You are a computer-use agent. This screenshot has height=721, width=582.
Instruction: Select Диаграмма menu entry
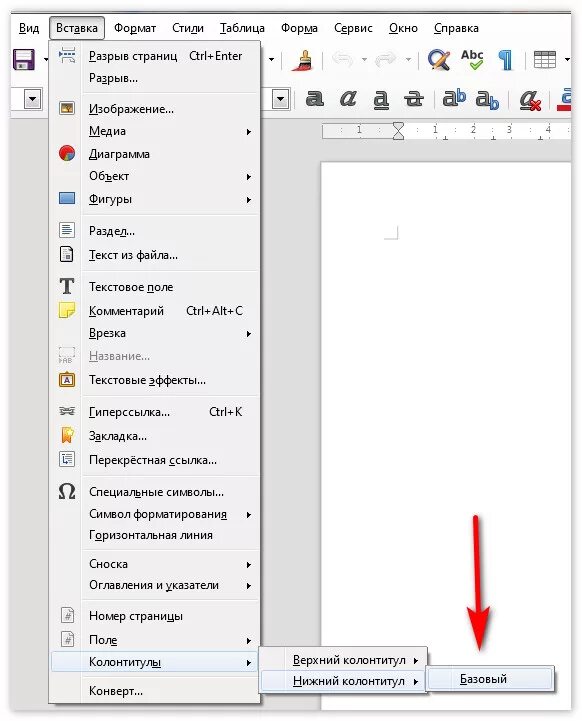(x=155, y=154)
